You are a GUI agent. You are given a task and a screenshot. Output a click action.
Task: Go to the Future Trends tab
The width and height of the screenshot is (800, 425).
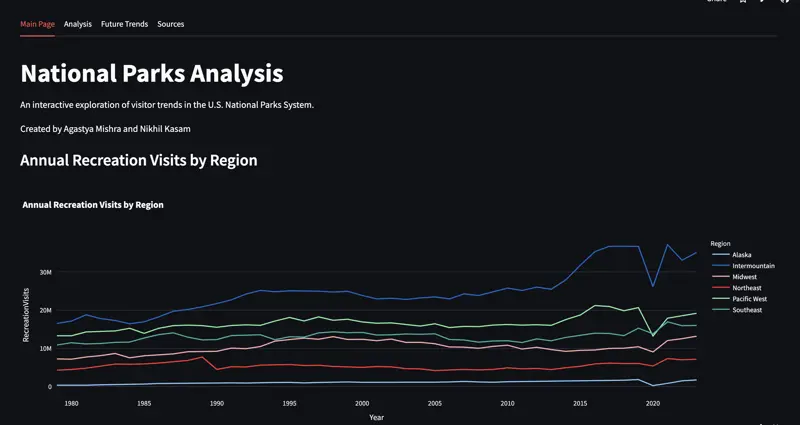coord(124,24)
